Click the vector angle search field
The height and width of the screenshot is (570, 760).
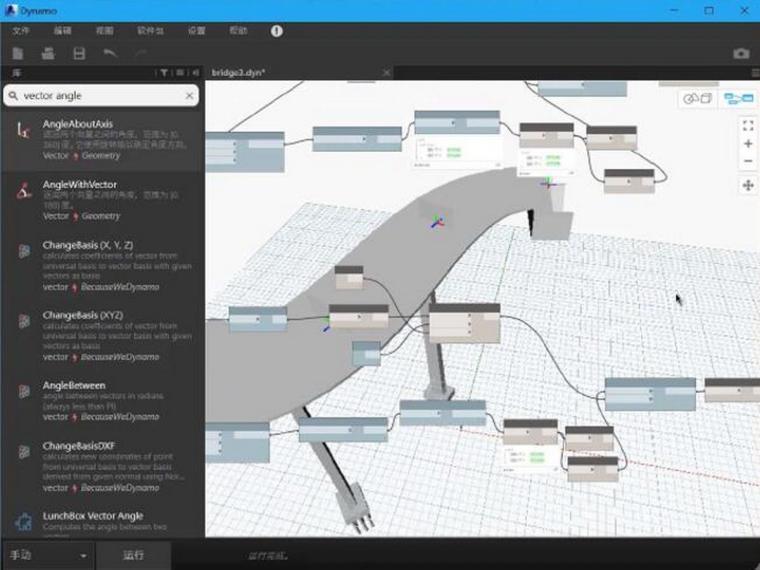coord(100,96)
